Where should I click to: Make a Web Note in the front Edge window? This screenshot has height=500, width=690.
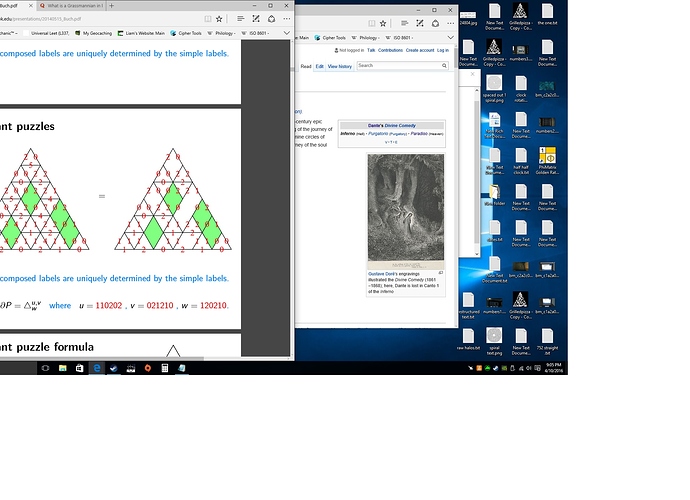(x=256, y=19)
